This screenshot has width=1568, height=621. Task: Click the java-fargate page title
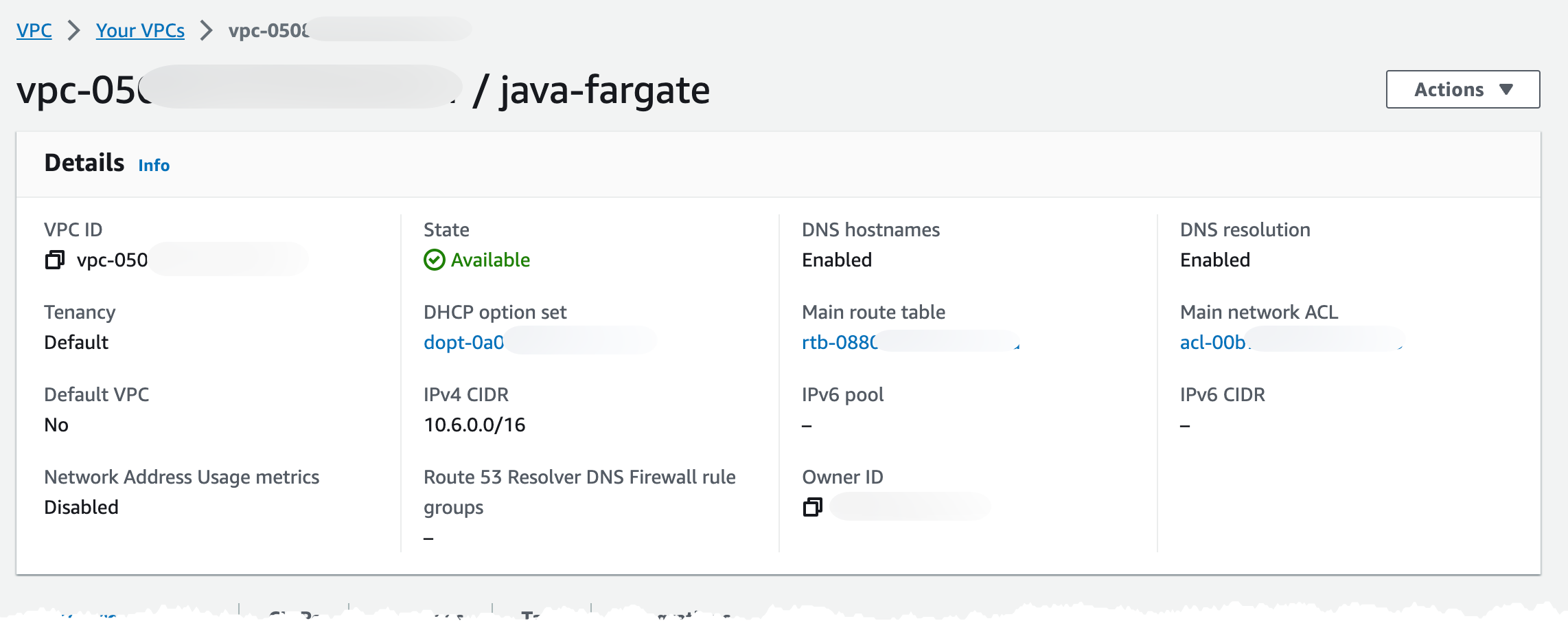click(605, 89)
